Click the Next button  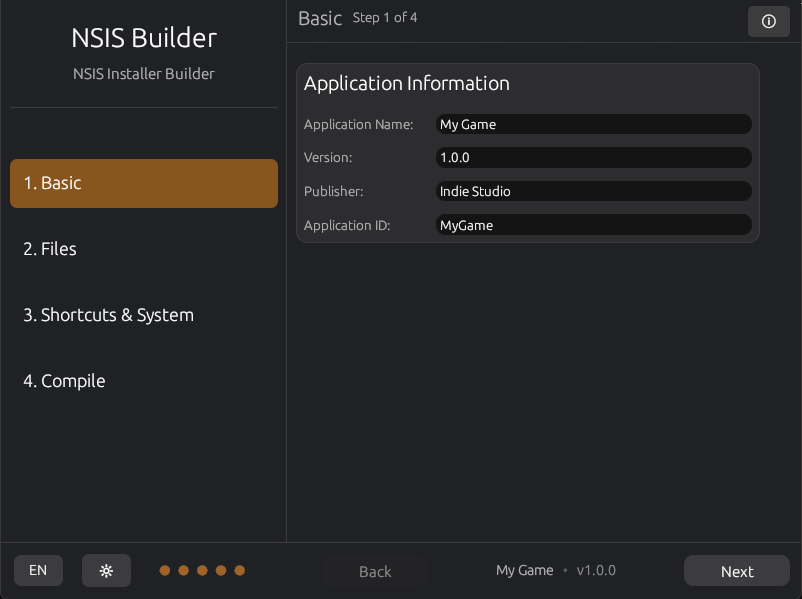coord(737,571)
